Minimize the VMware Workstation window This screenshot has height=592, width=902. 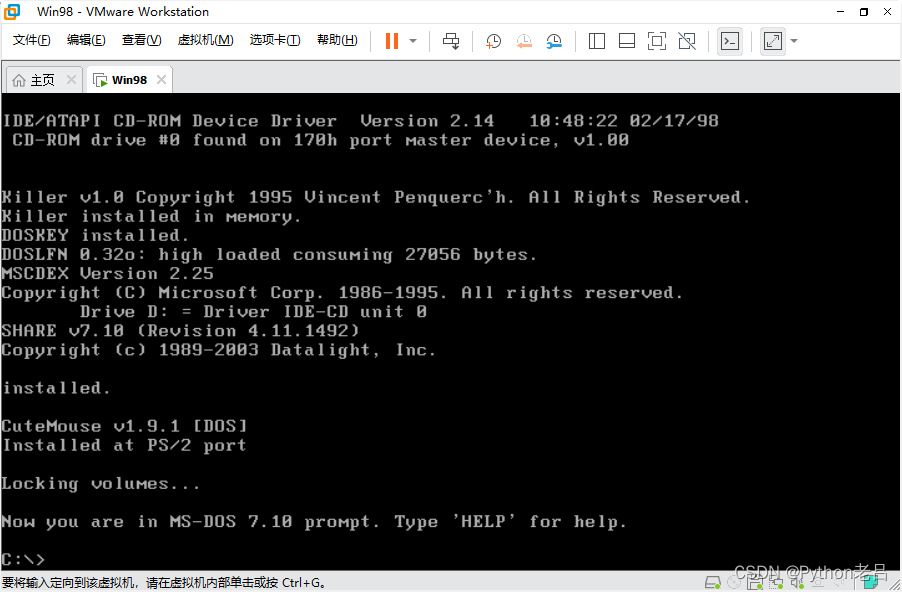tap(840, 12)
